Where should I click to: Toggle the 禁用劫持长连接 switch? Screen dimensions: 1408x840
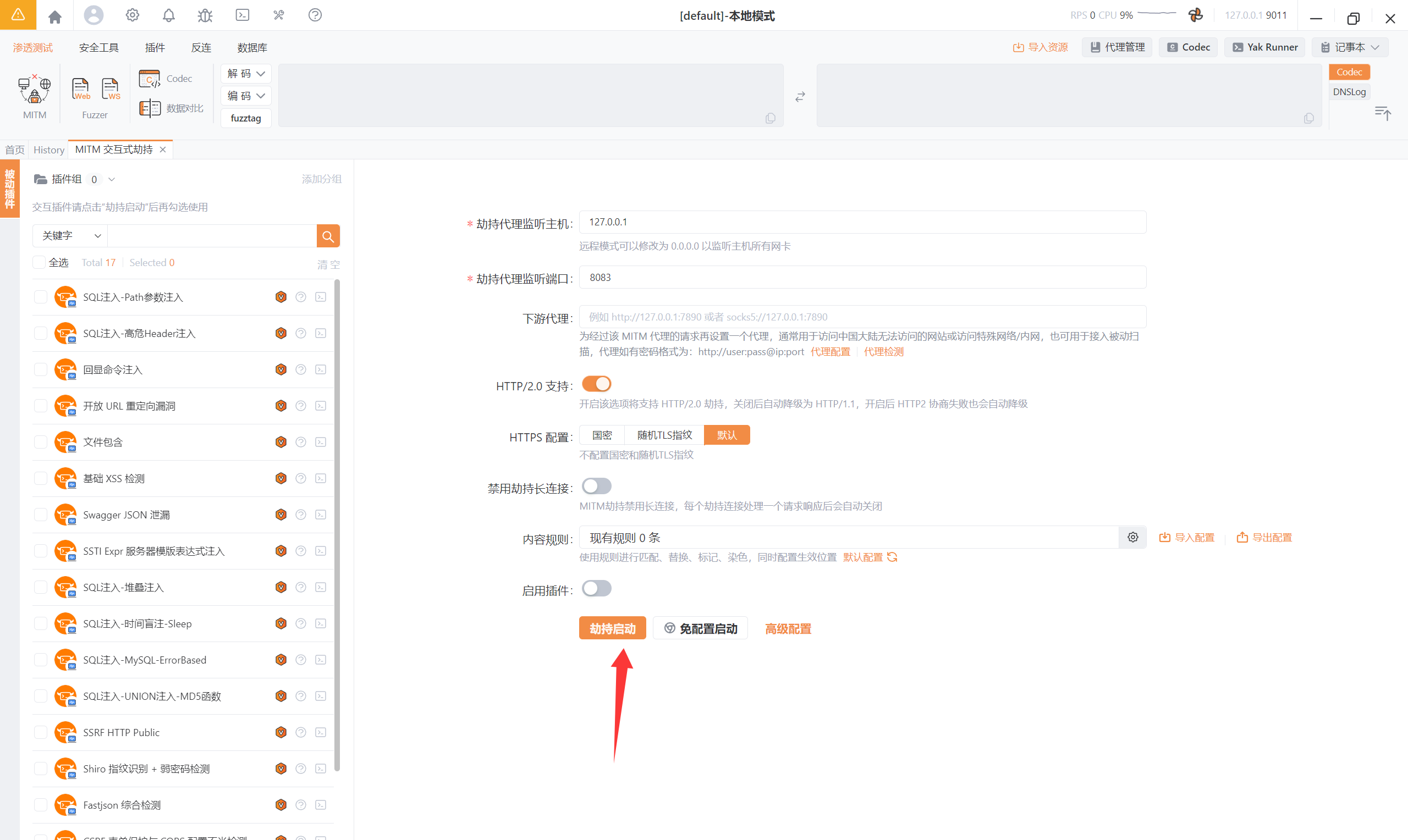click(597, 486)
